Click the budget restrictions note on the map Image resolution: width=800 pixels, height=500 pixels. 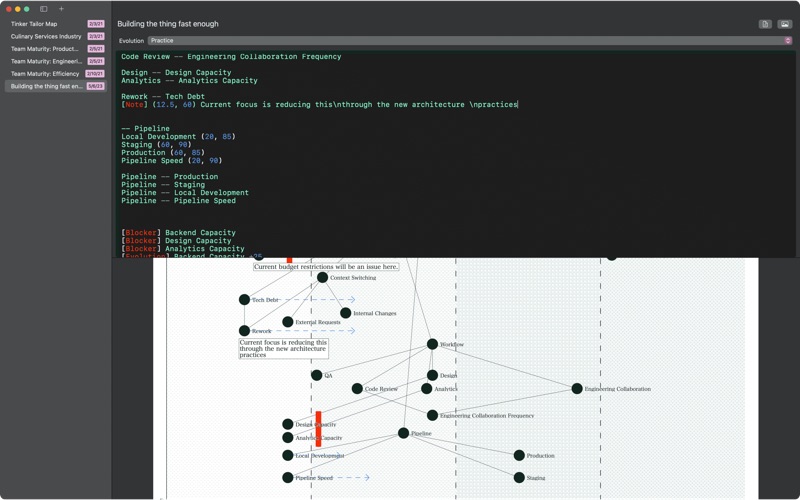coord(326,266)
